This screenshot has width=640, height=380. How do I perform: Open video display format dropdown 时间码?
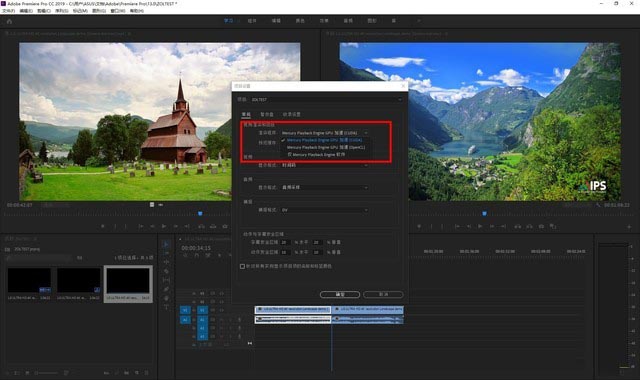(324, 165)
